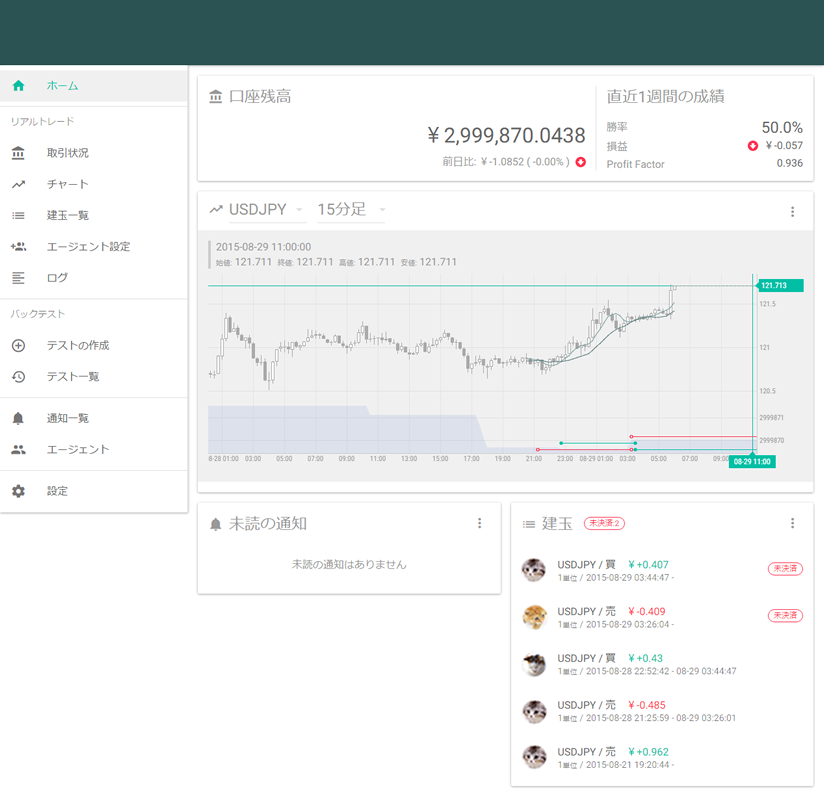826x803 pixels.
Task: Click the text-lines icon beside ログ
Action: point(18,278)
